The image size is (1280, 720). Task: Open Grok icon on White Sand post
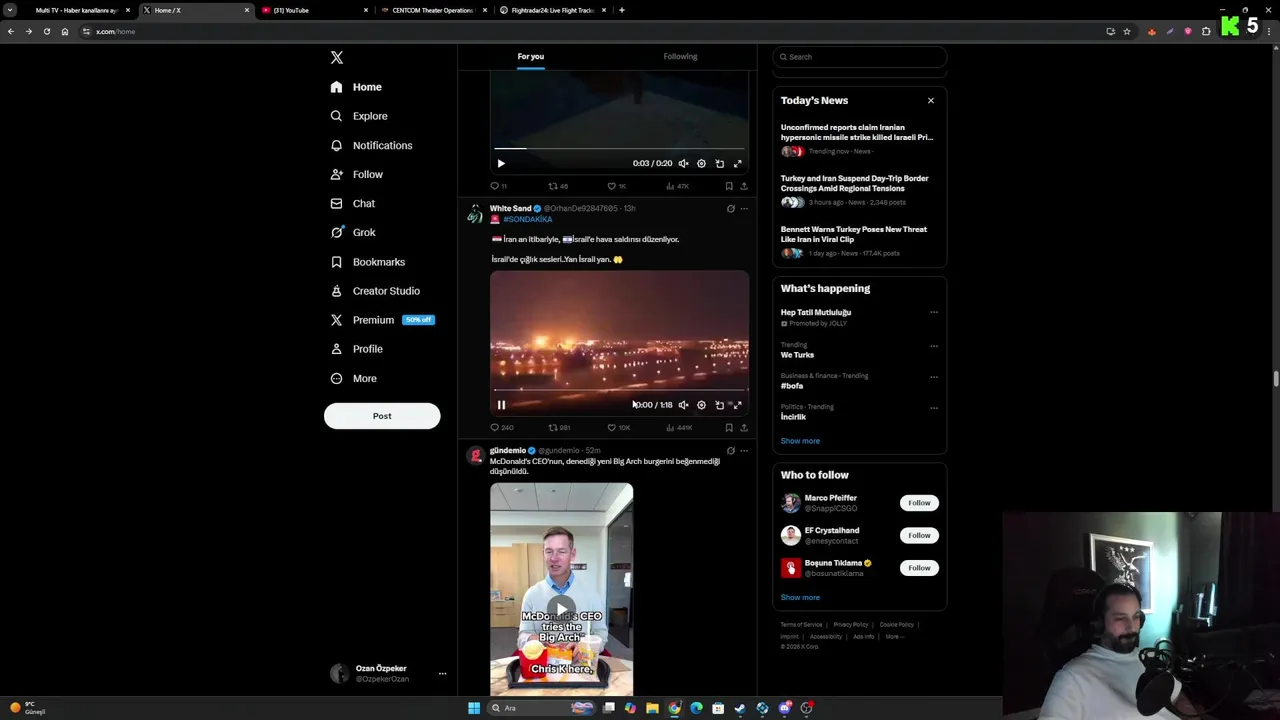(x=730, y=209)
